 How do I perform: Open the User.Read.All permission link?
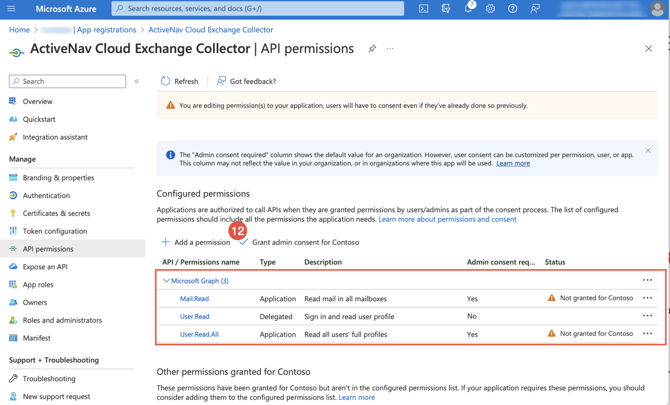pyautogui.click(x=199, y=334)
